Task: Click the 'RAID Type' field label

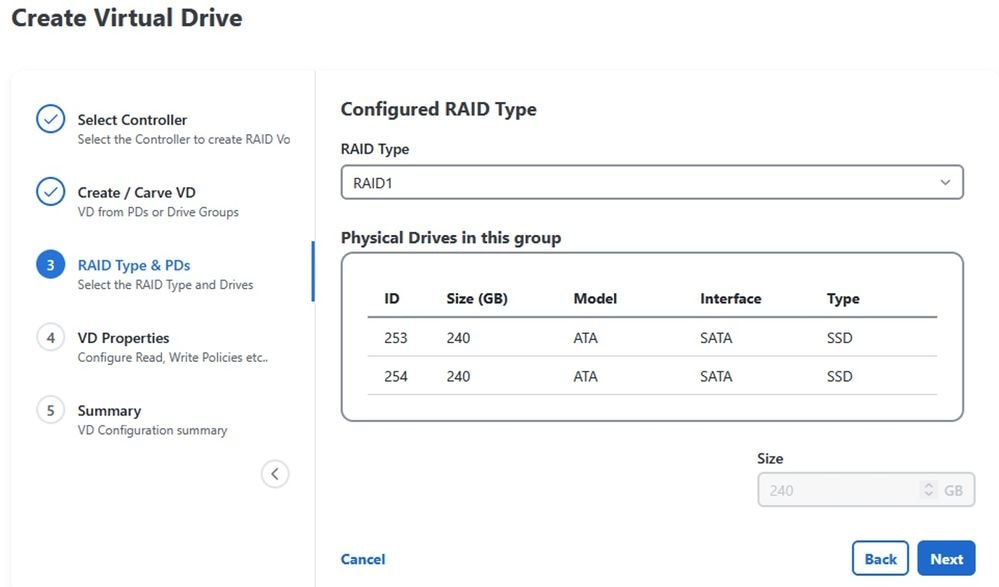Action: (x=375, y=149)
